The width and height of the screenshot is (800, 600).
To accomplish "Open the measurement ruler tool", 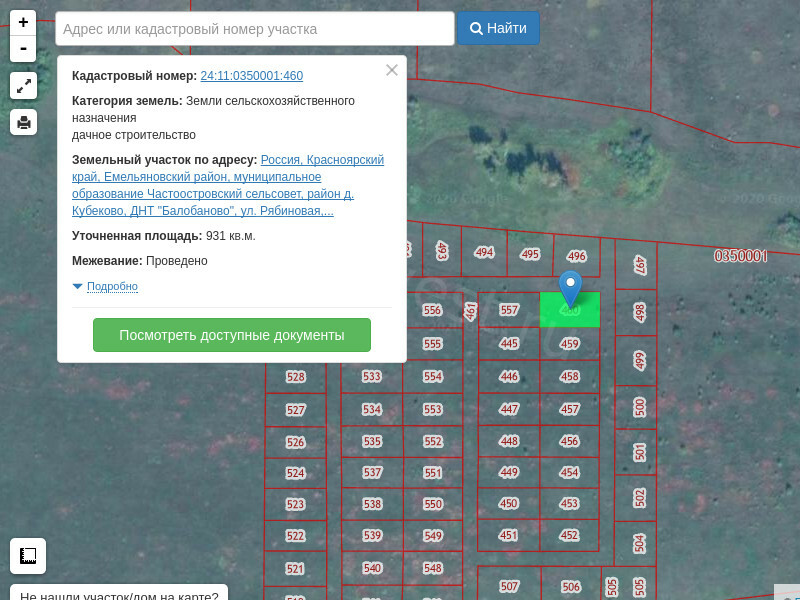I will pos(28,556).
